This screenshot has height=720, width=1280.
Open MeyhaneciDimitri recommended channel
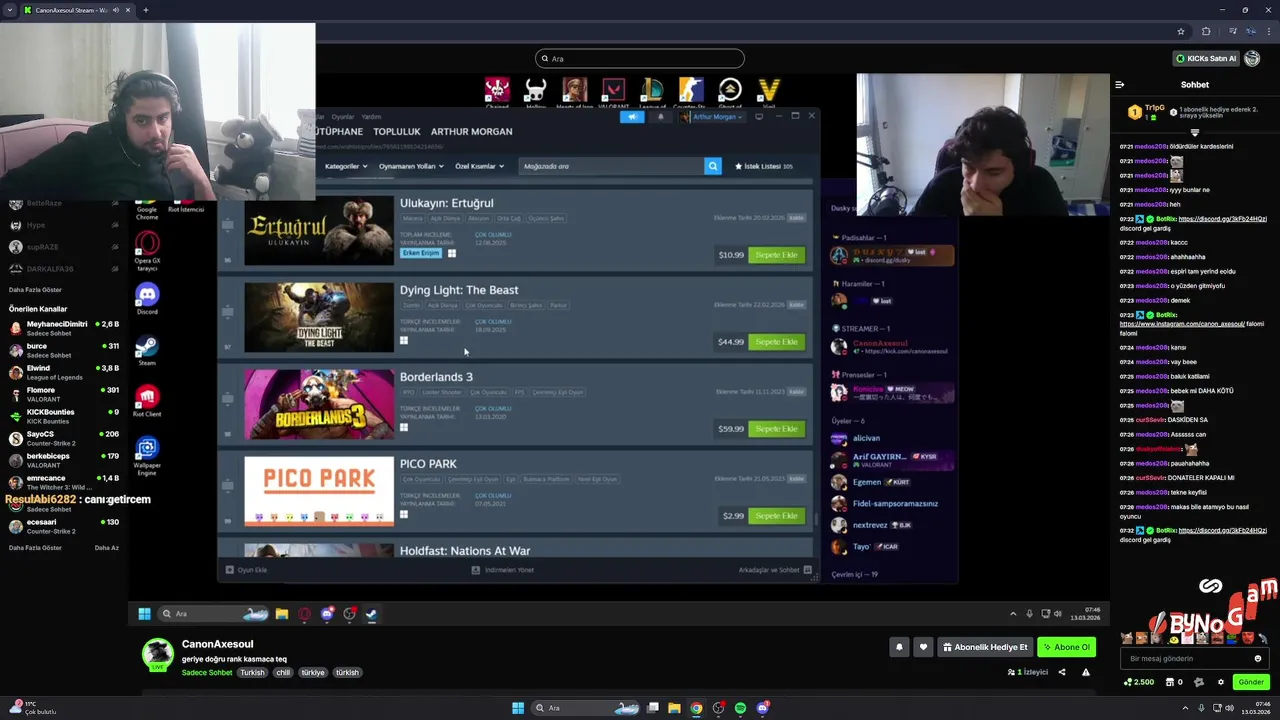[x=62, y=328]
